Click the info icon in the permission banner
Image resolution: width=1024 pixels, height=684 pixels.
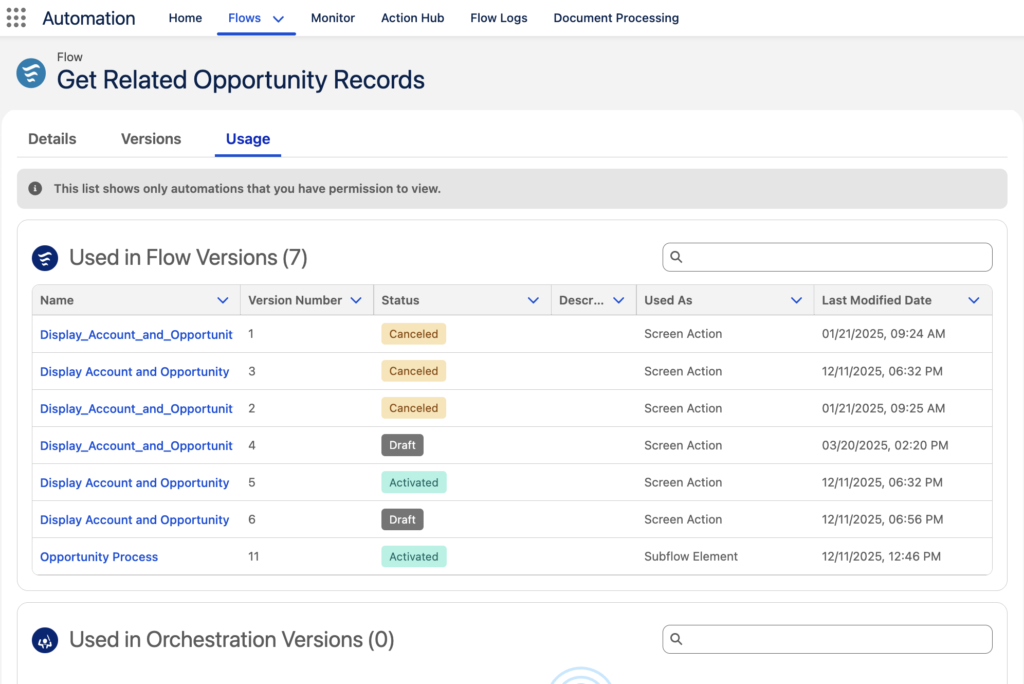(35, 188)
